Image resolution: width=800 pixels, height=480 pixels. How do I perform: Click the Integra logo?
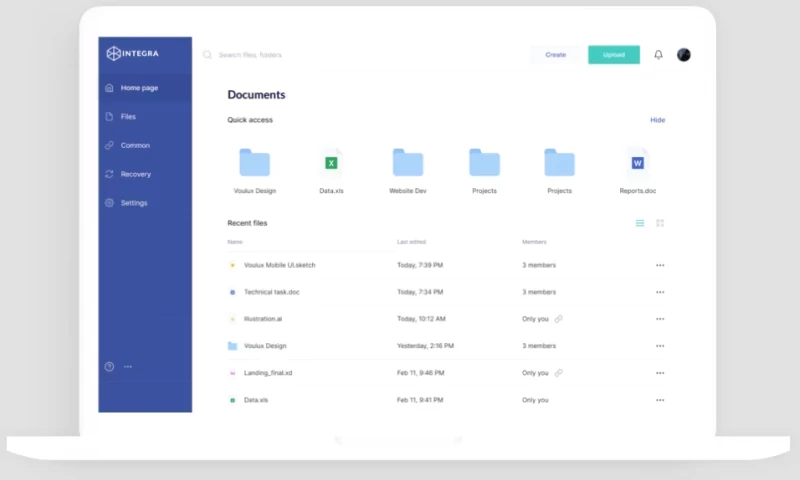[x=133, y=53]
